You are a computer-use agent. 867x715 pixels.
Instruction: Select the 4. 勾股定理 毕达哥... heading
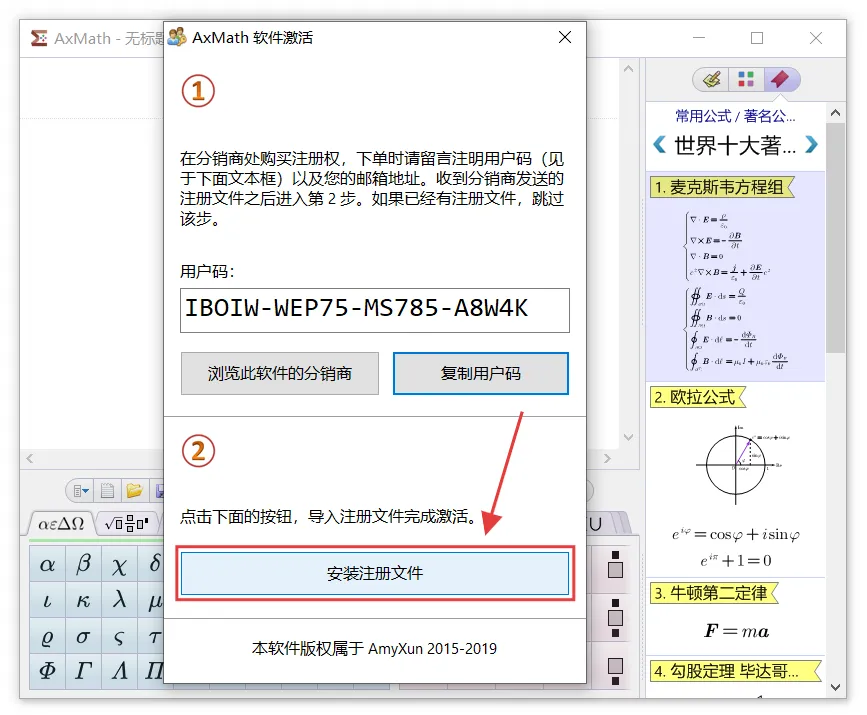[x=735, y=671]
